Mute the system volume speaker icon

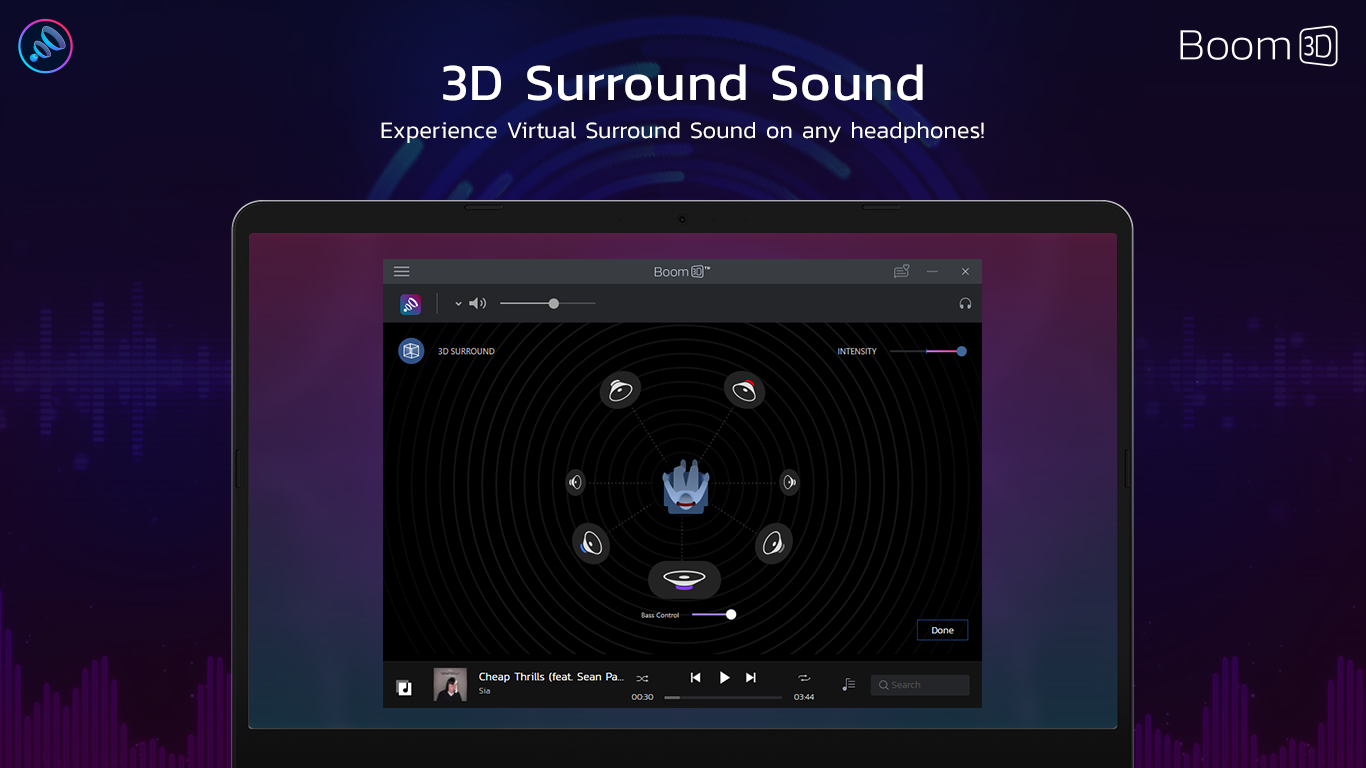pos(478,304)
